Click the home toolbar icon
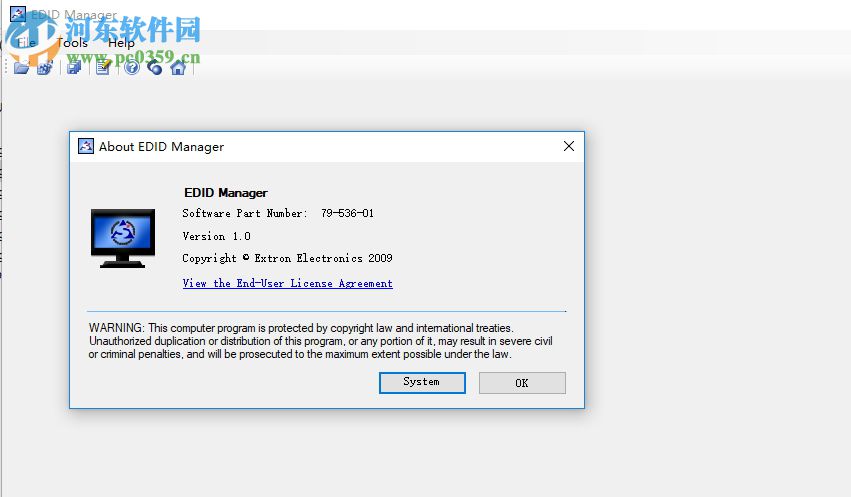 click(178, 67)
